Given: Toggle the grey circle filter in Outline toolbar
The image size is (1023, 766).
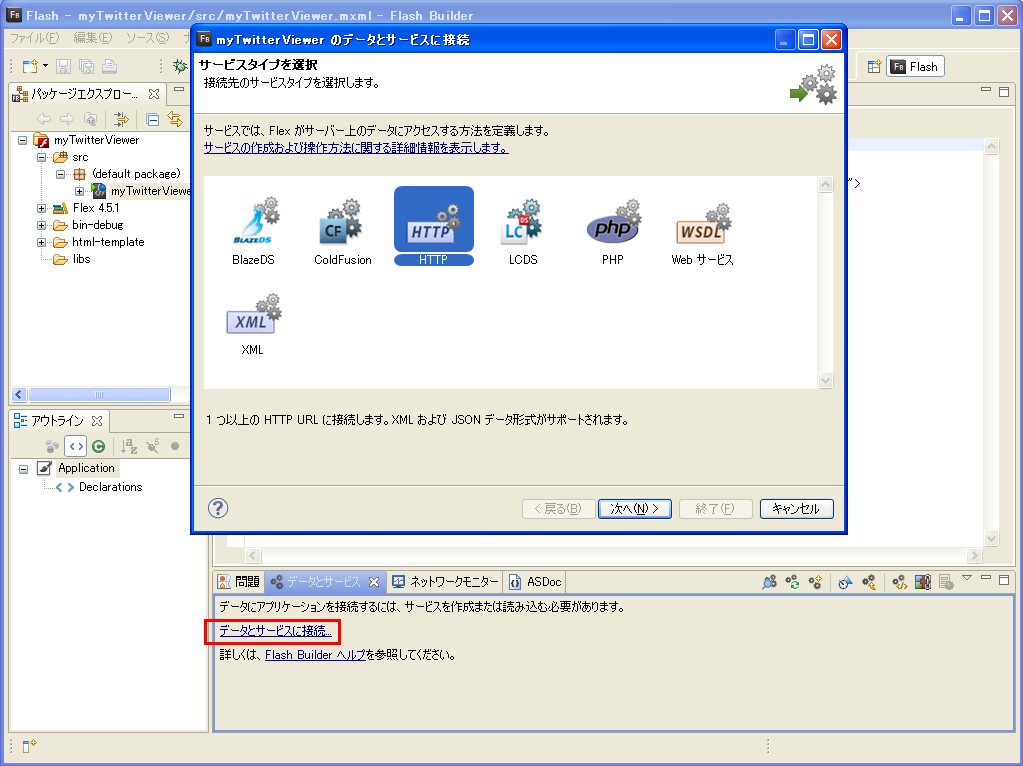Looking at the screenshot, I should (x=175, y=446).
